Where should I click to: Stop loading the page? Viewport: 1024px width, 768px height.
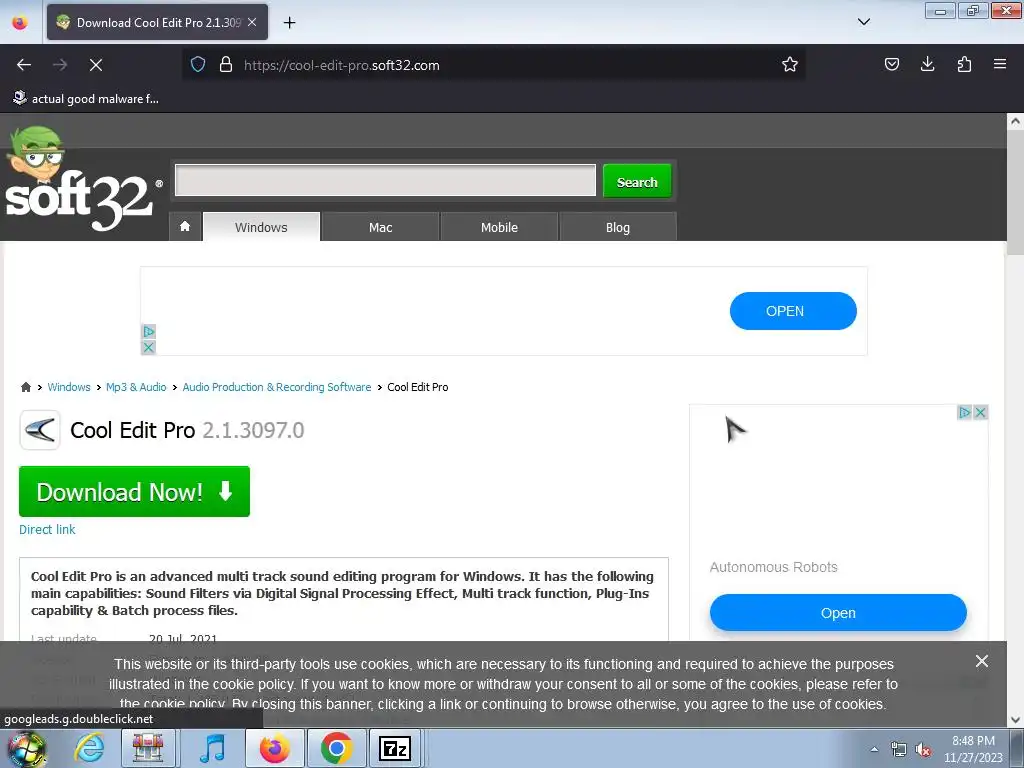coord(96,65)
